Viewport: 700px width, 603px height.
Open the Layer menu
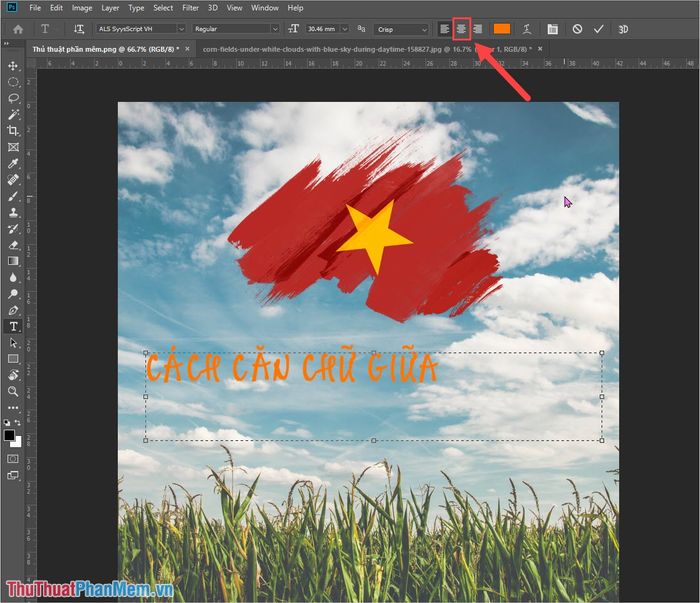[110, 8]
